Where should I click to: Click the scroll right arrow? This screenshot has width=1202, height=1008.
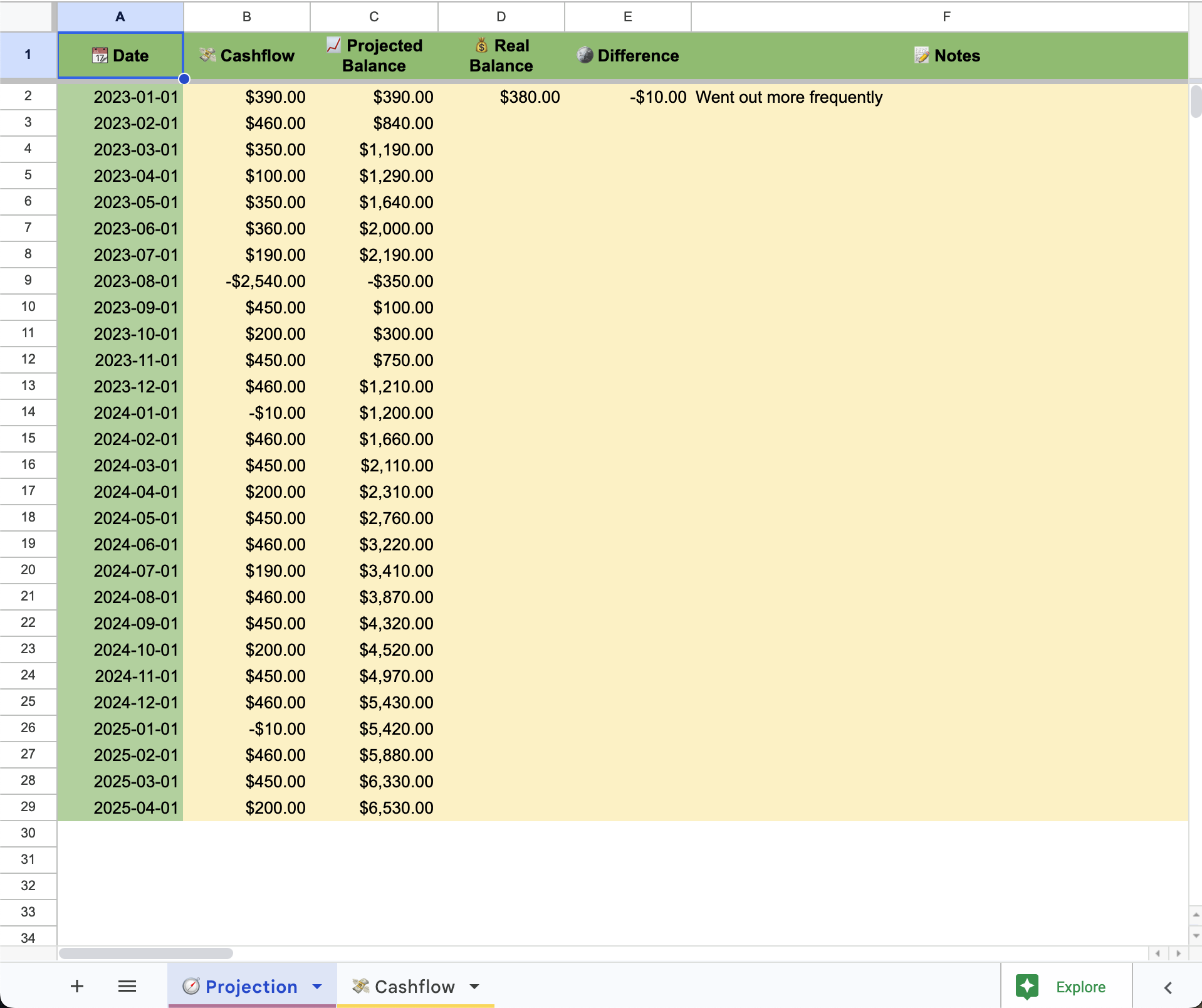1178,953
